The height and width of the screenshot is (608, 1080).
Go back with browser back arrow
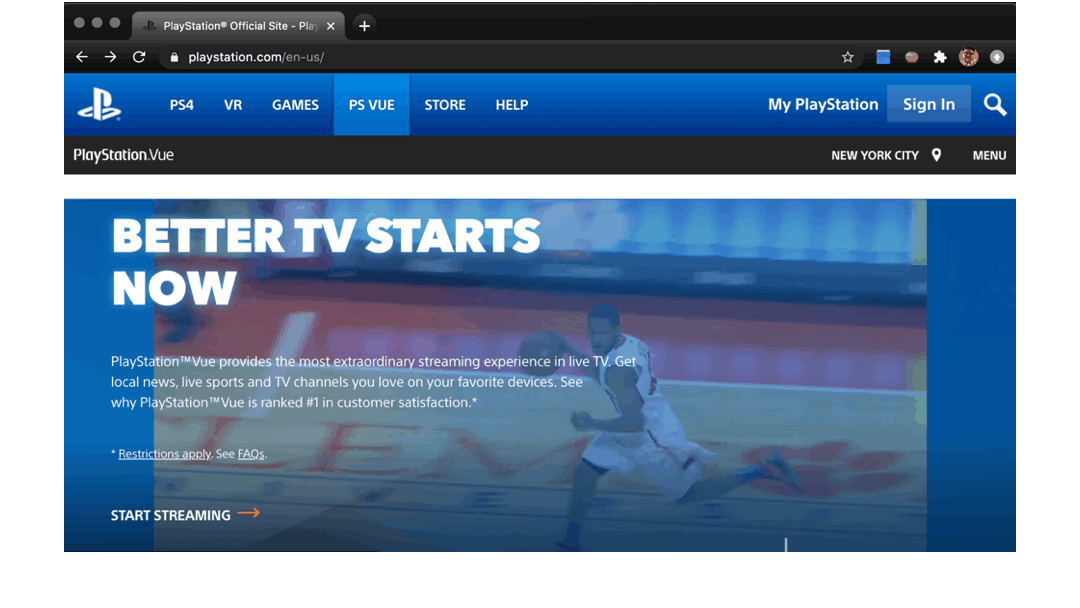pyautogui.click(x=82, y=57)
